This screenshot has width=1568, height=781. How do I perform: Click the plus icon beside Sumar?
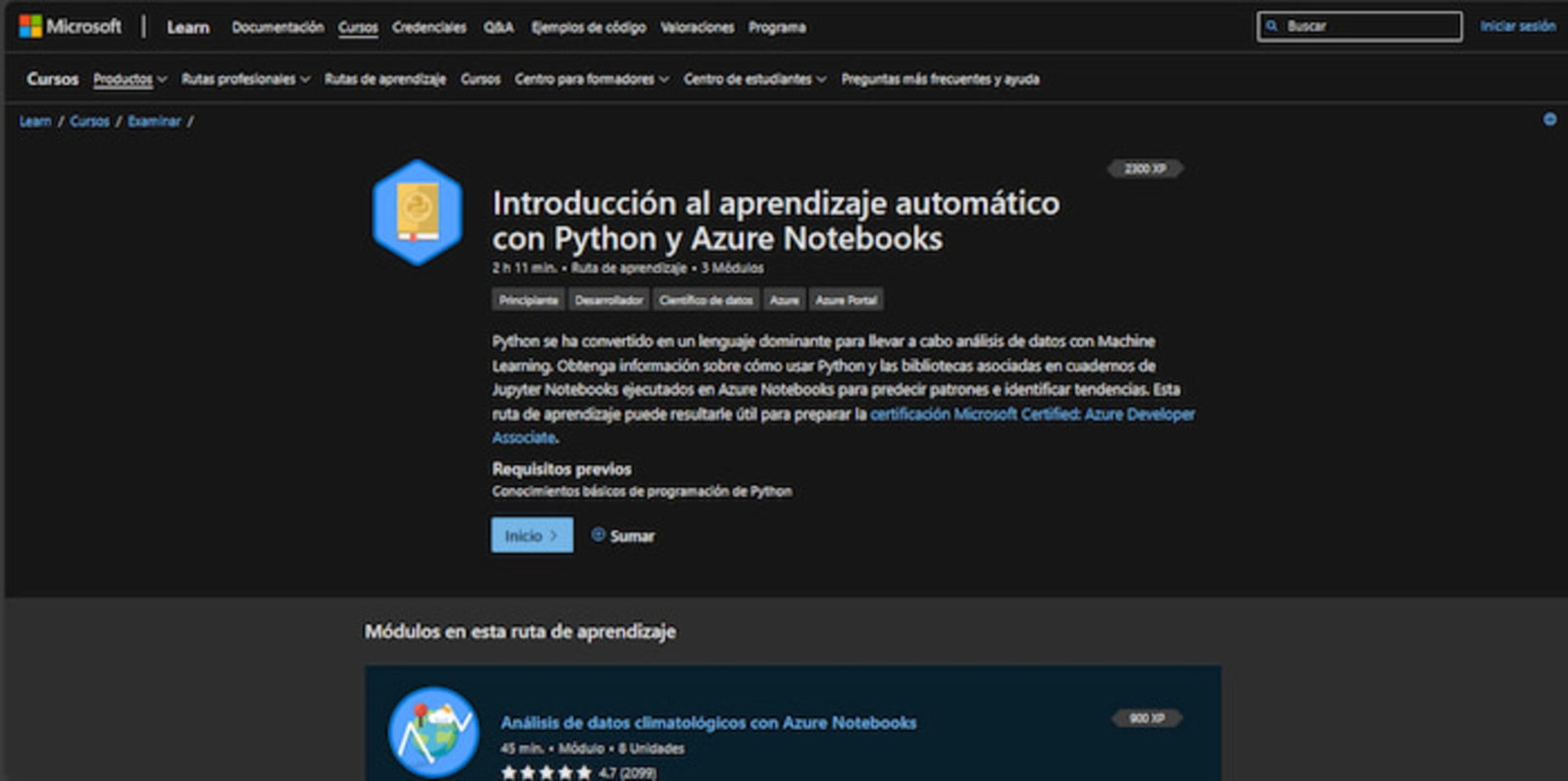pos(598,534)
